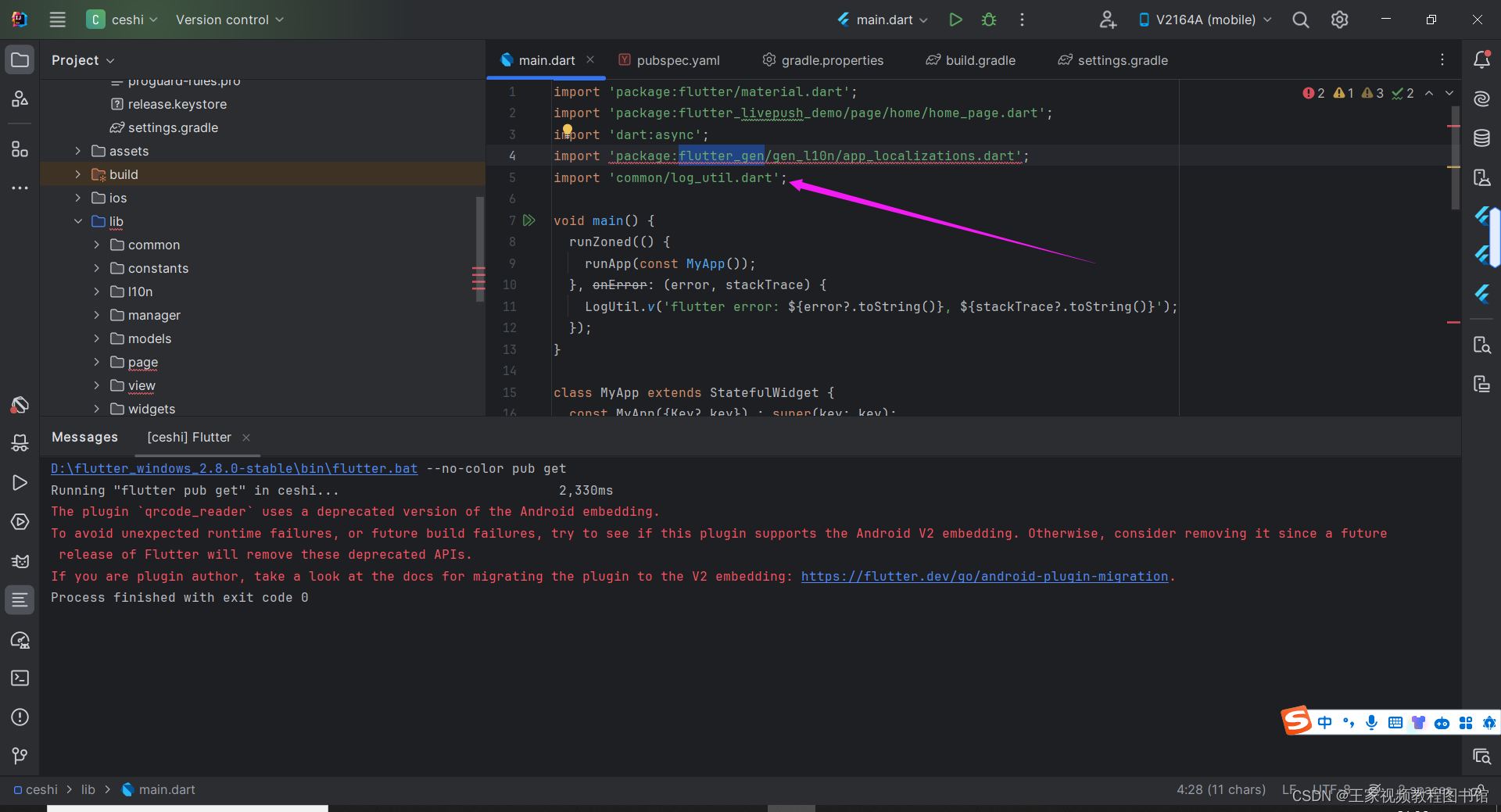This screenshot has height=812, width=1501.
Task: Open the V2164A device selector dropdown
Action: (x=1204, y=20)
